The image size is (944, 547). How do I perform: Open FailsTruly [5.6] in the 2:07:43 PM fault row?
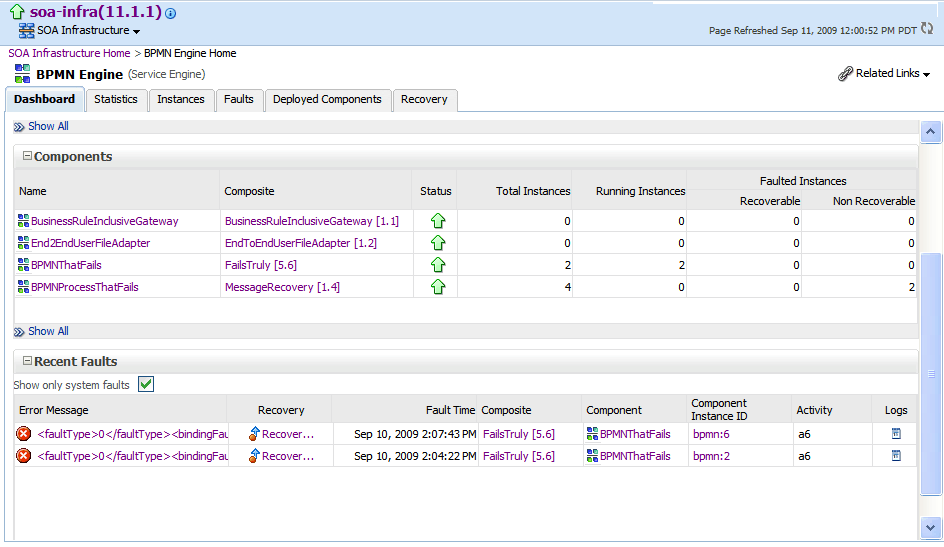(x=519, y=434)
